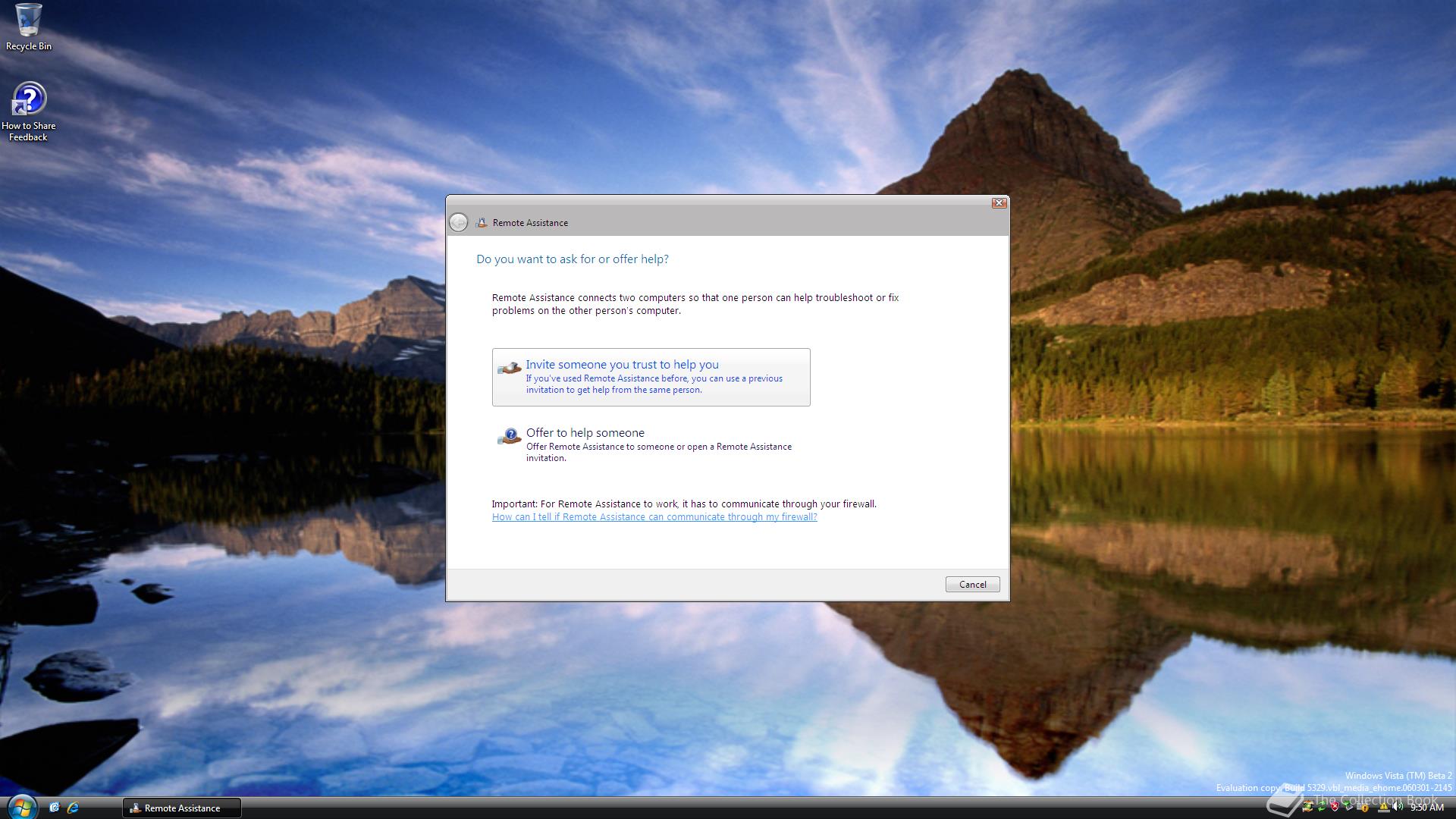
Task: Click the yellow warning triangle tray icon
Action: point(1384,806)
